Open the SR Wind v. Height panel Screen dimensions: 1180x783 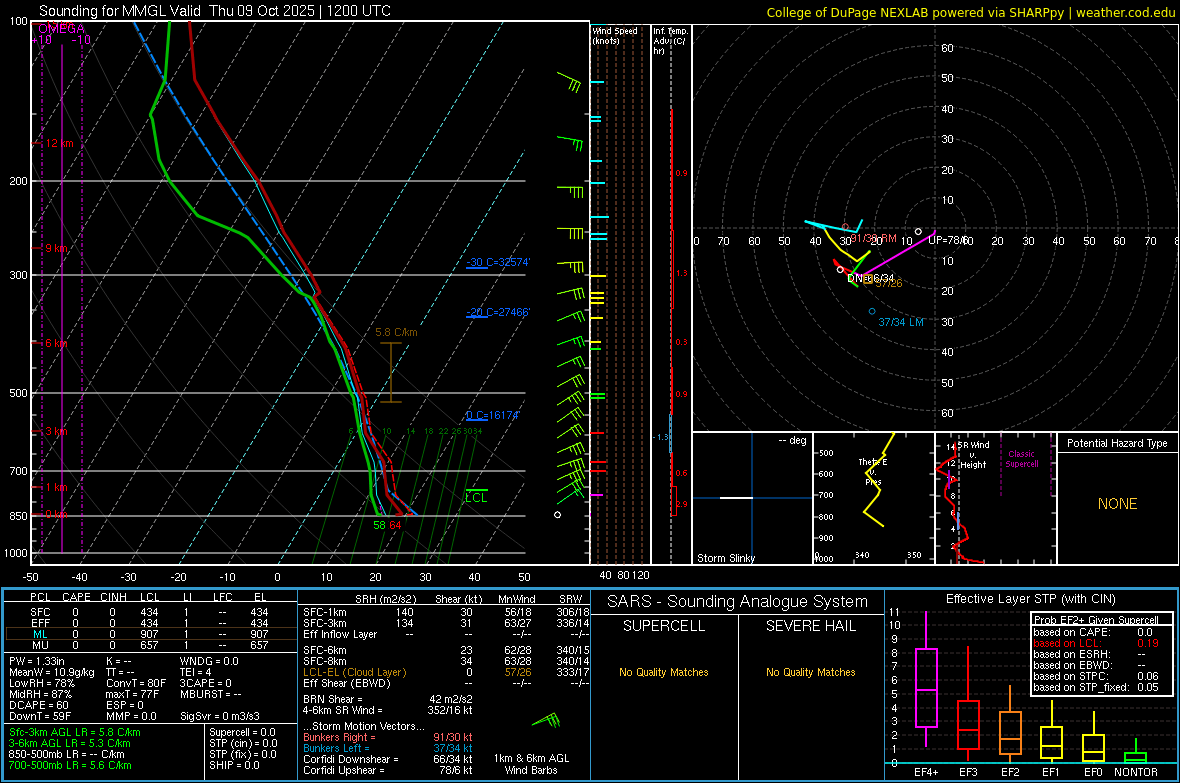996,498
